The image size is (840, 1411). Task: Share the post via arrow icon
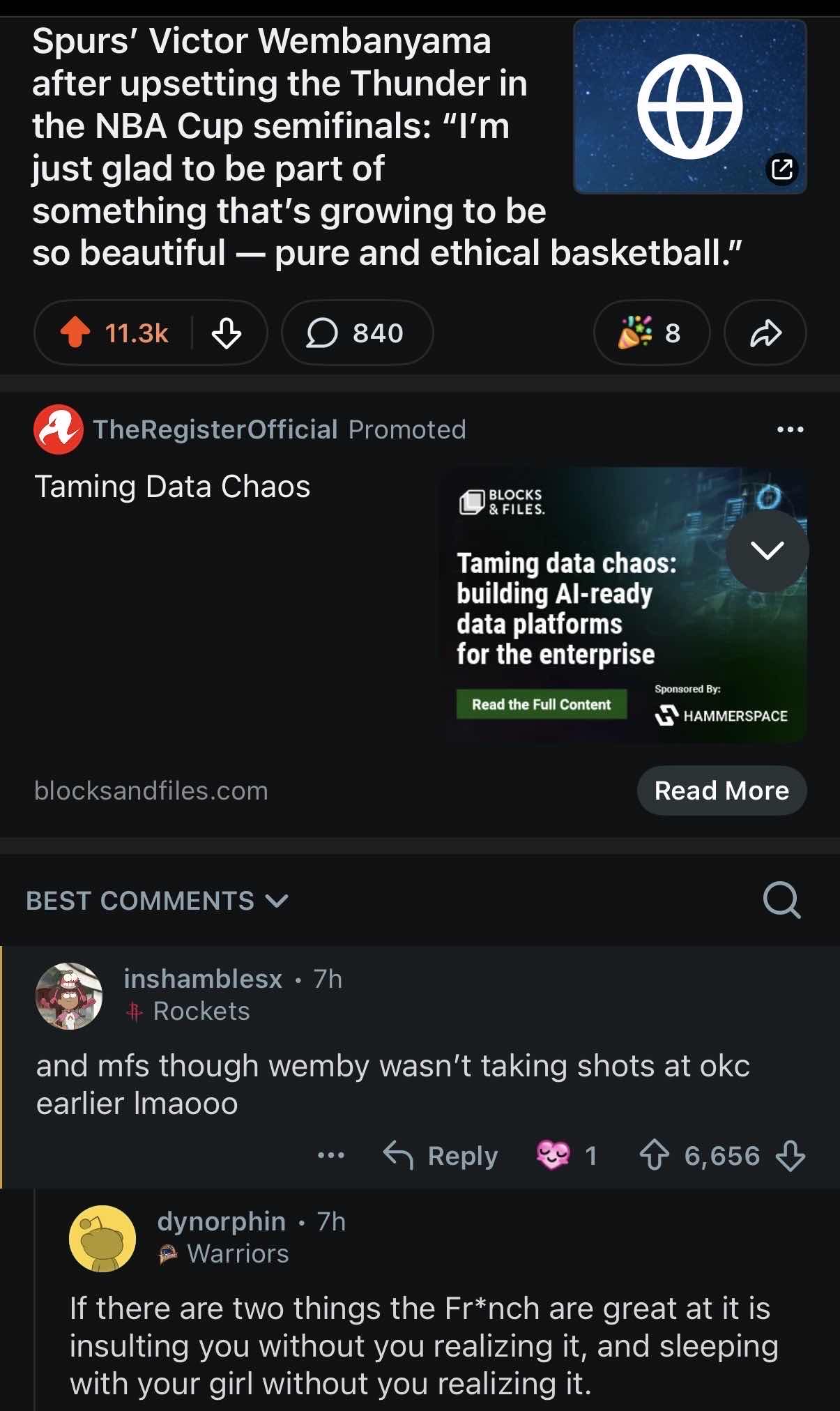[x=765, y=333]
